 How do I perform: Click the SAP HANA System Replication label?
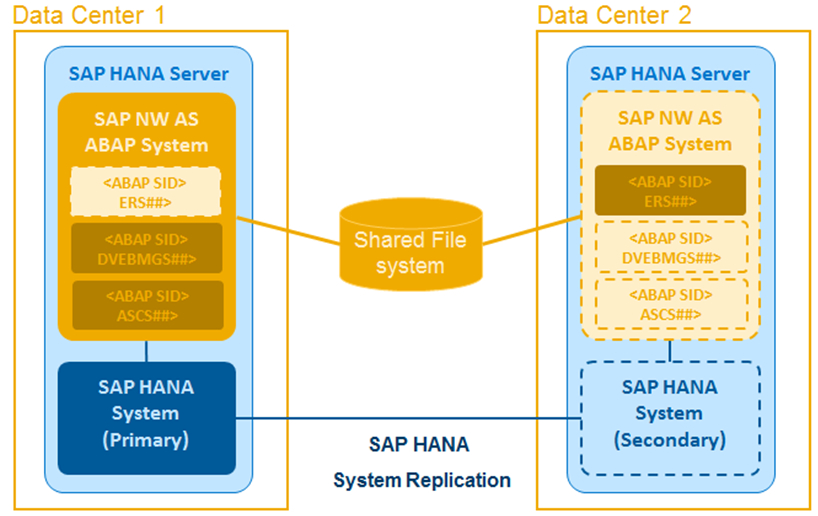click(x=420, y=462)
